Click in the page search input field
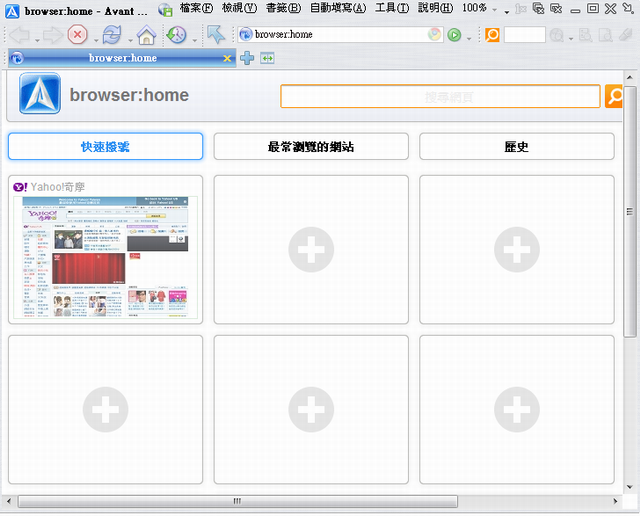The width and height of the screenshot is (640, 516). click(x=441, y=97)
